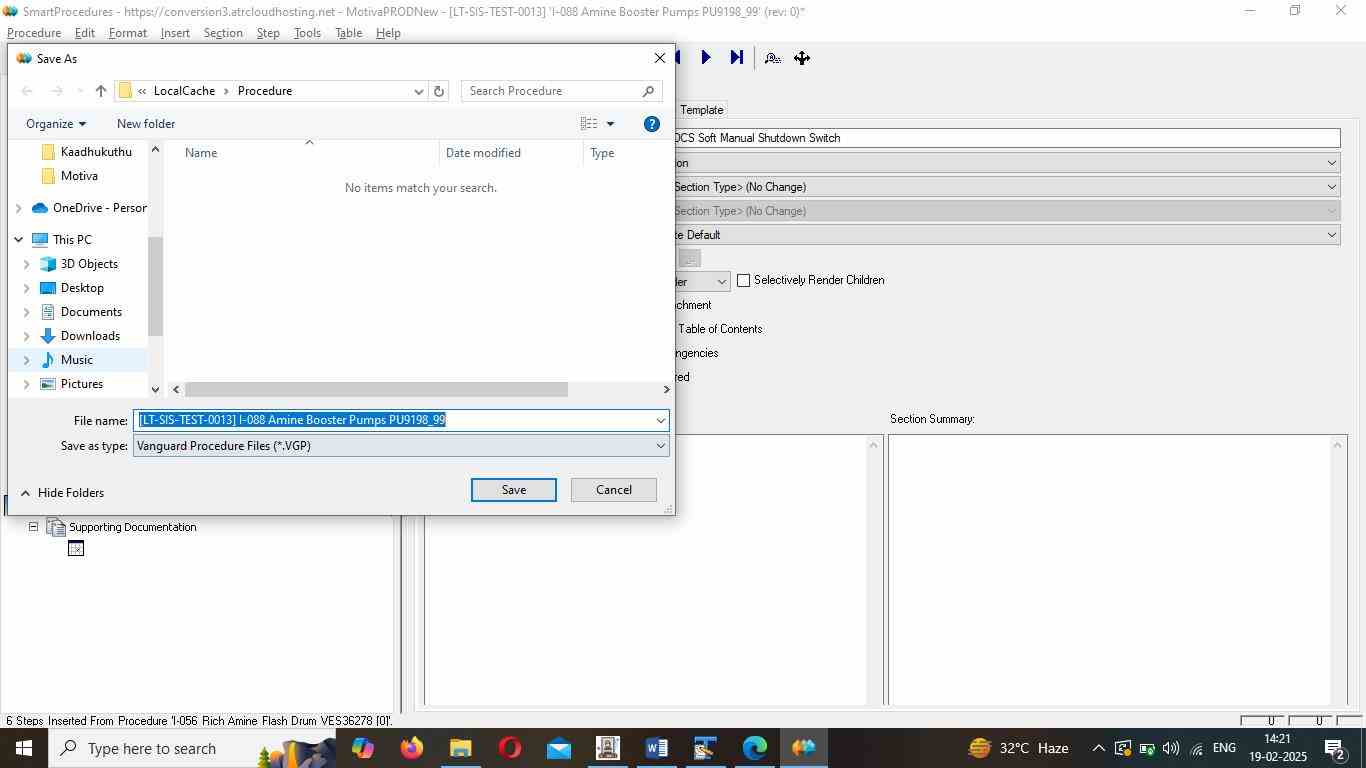Select the Kaadhukuthu folder

click(96, 152)
